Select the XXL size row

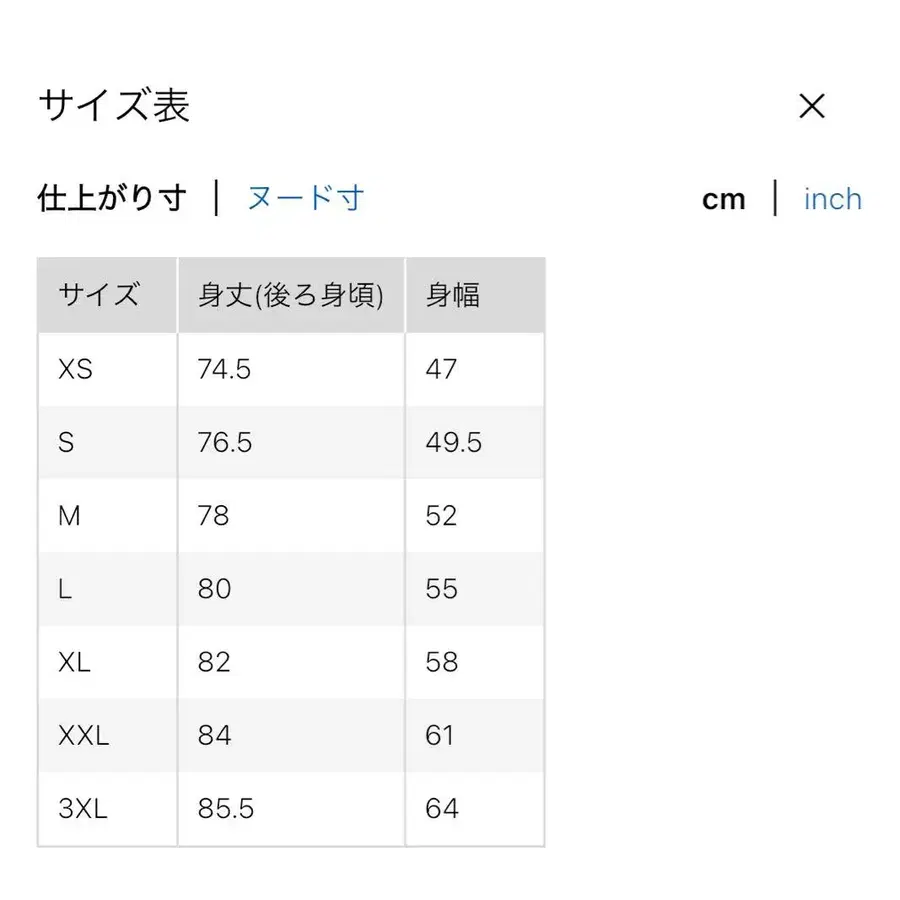tap(83, 735)
